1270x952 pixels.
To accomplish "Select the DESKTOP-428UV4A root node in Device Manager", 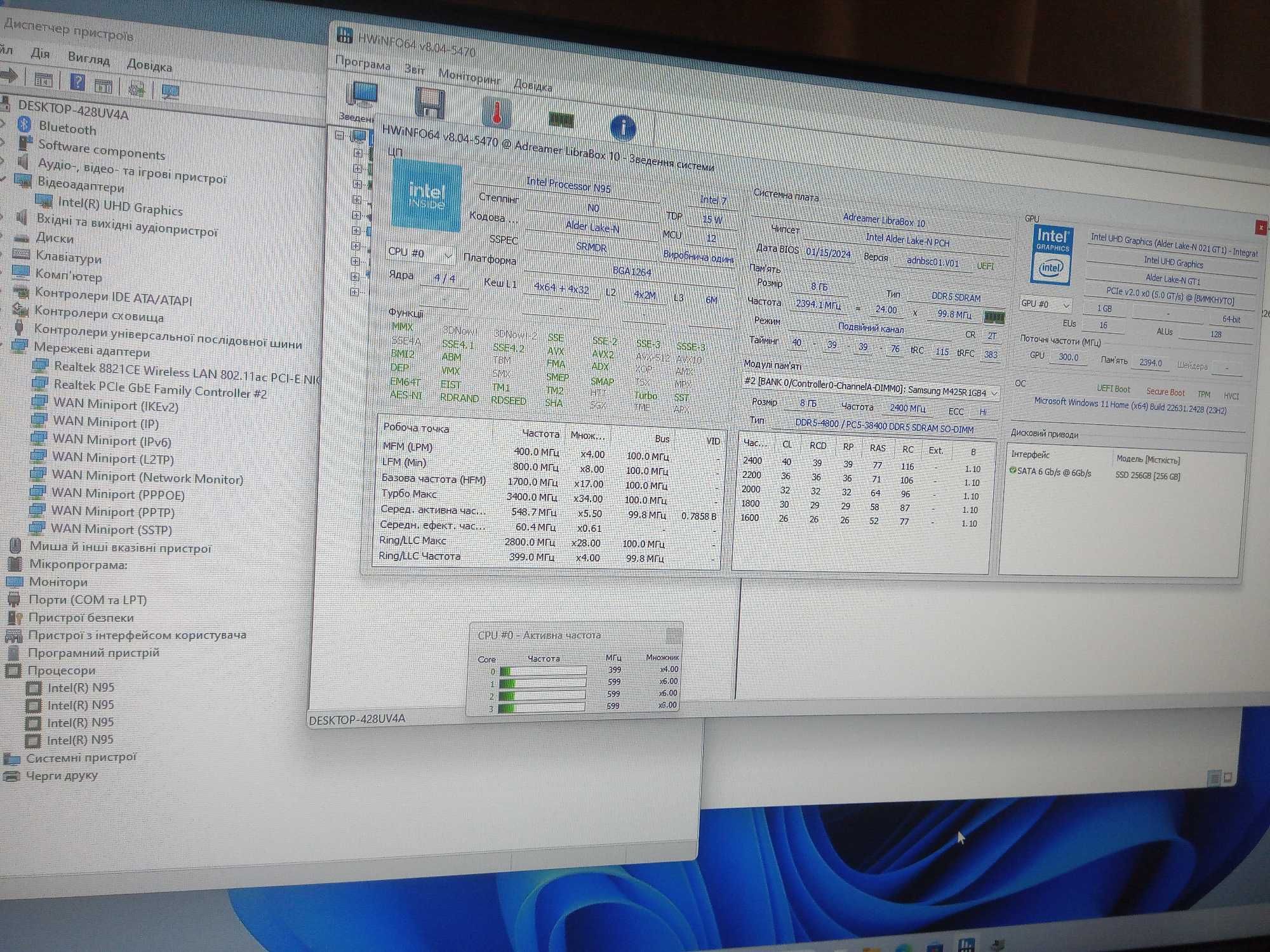I will 73,109.
